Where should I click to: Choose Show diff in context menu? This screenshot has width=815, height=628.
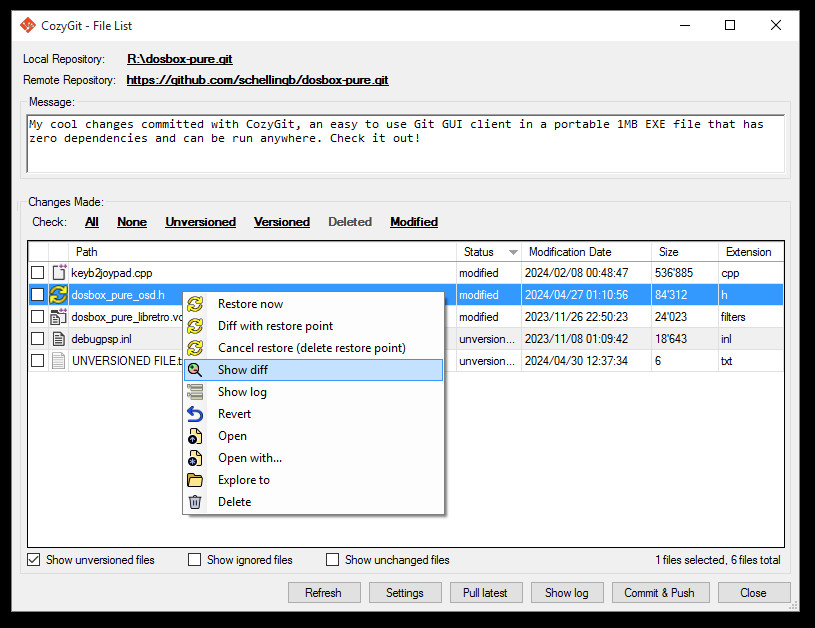[x=313, y=370]
